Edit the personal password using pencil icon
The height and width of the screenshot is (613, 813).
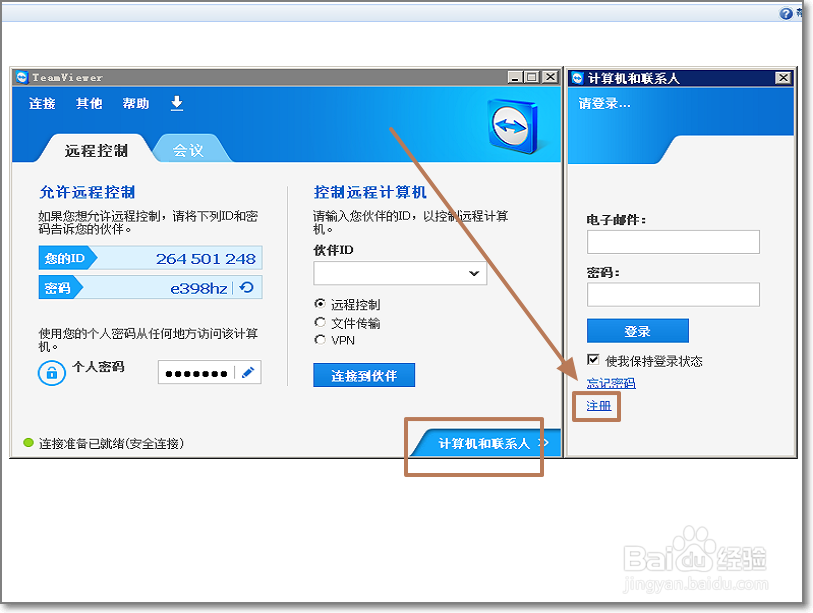click(248, 371)
